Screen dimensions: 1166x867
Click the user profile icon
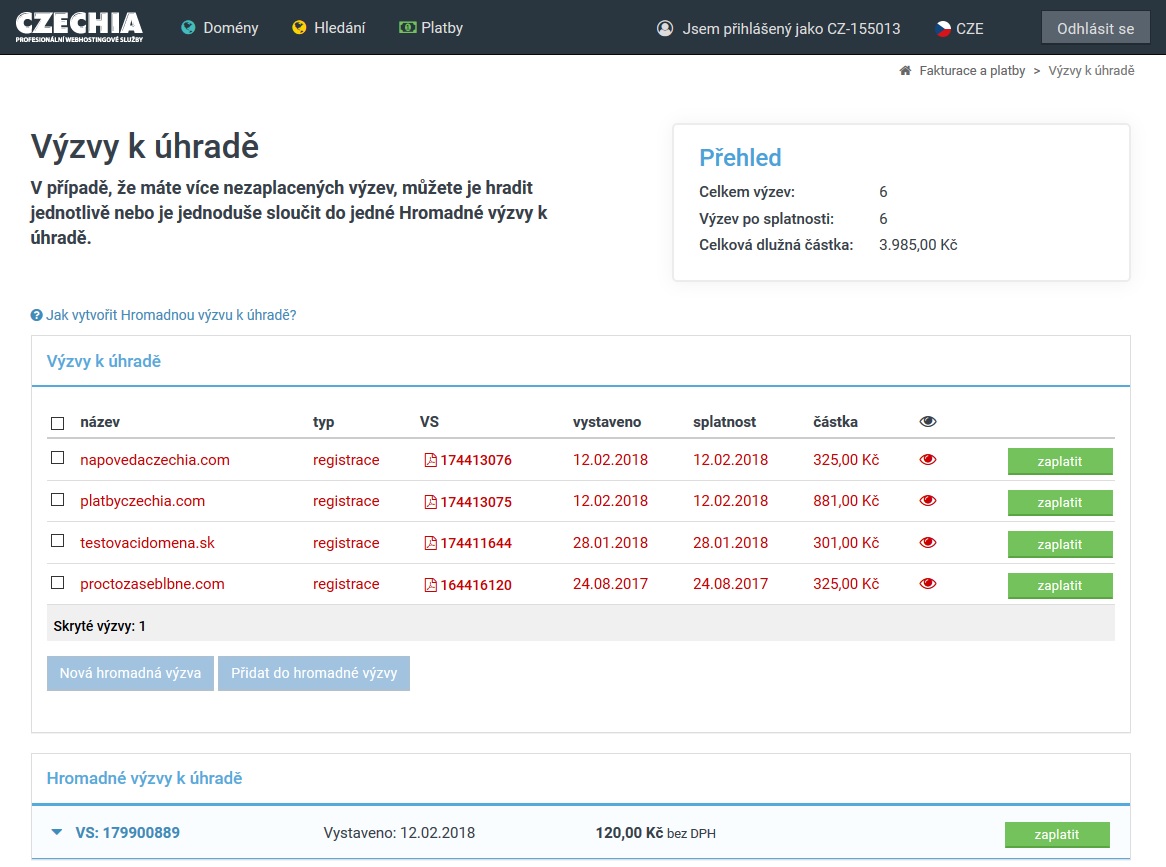665,28
